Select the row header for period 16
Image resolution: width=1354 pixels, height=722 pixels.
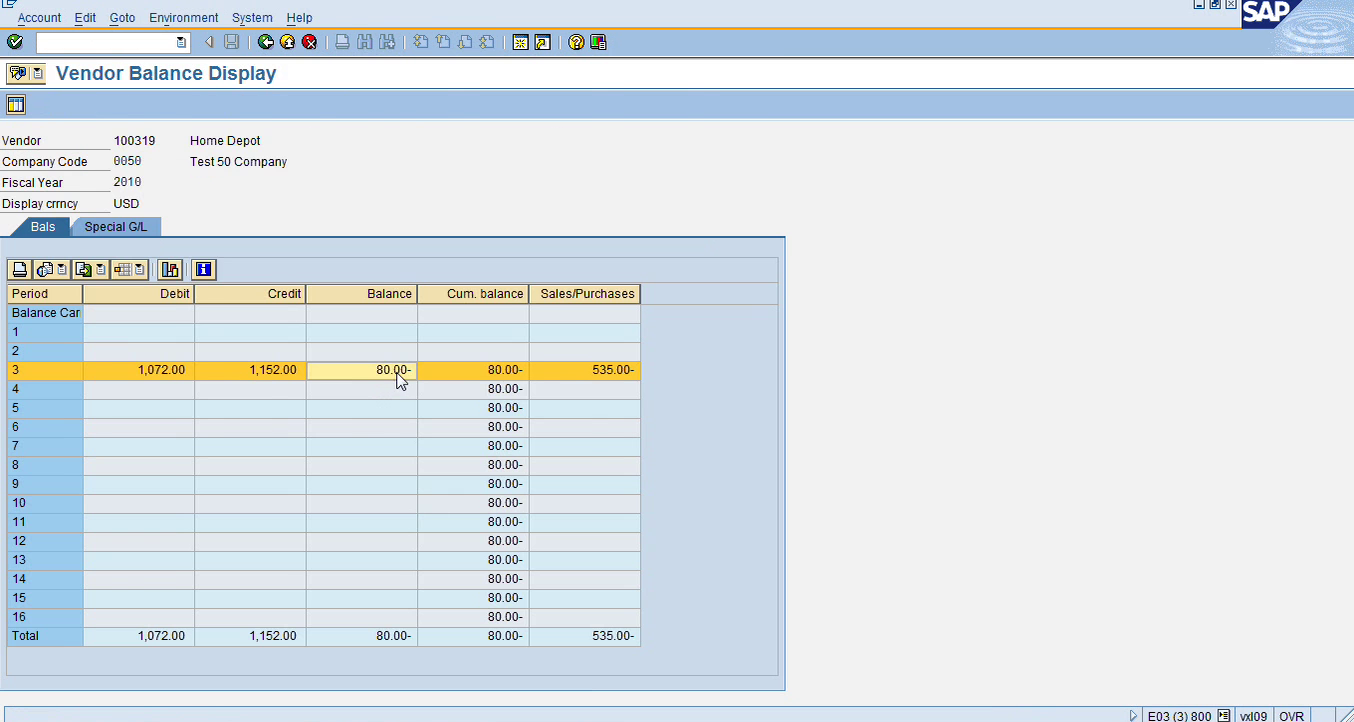pos(45,617)
